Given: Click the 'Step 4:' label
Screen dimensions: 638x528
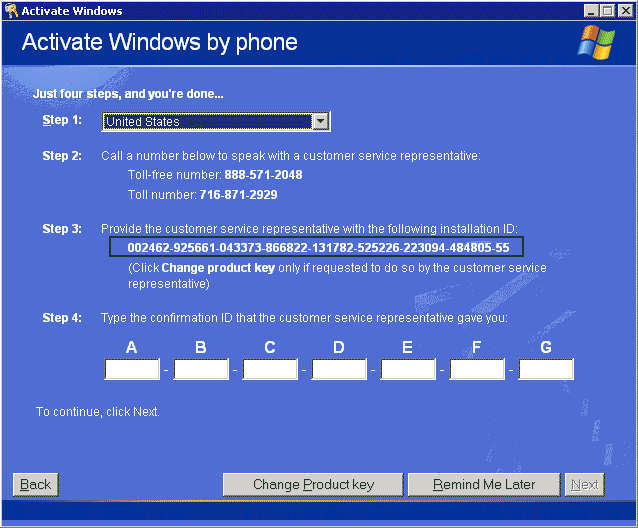Looking at the screenshot, I should click(62, 318).
